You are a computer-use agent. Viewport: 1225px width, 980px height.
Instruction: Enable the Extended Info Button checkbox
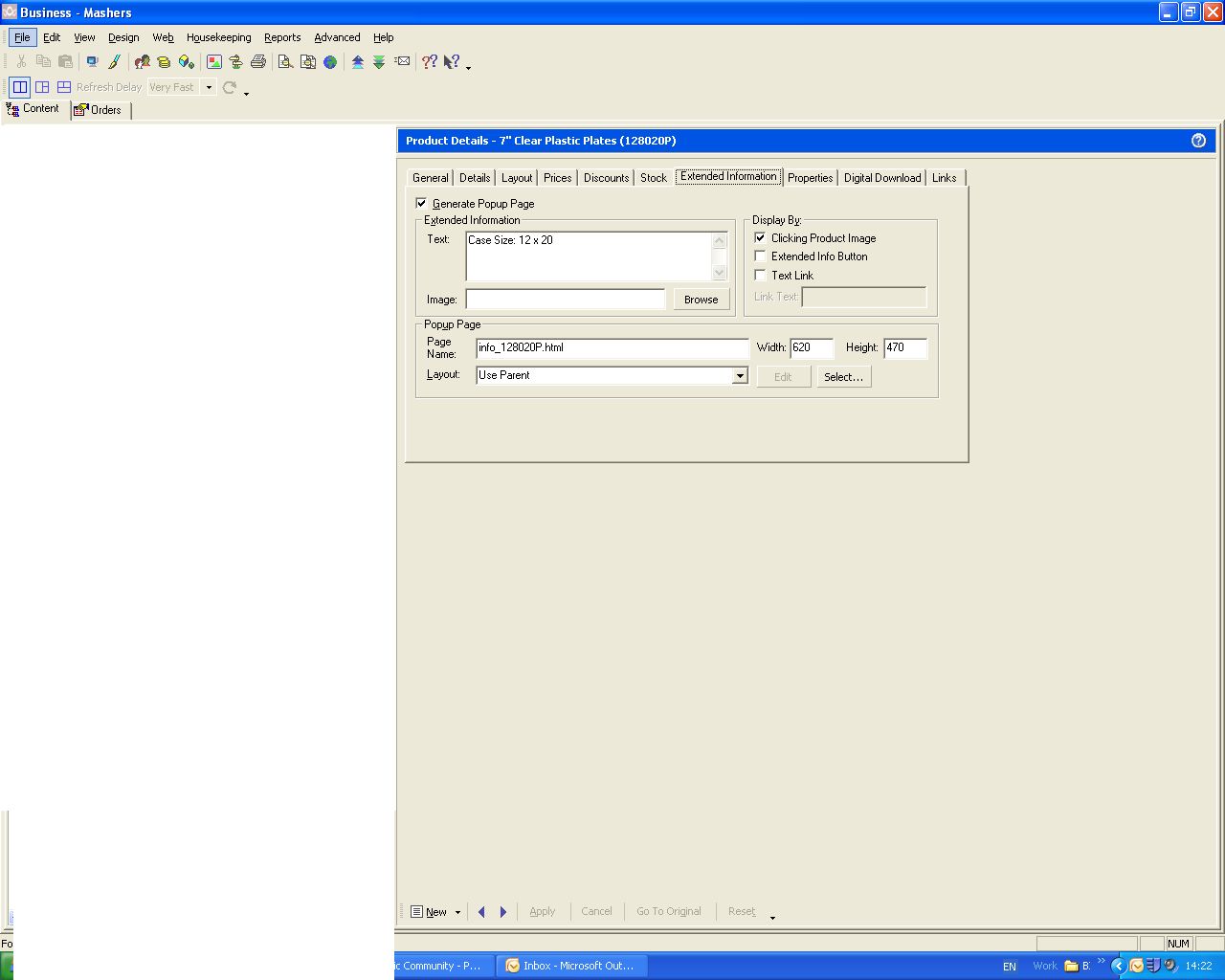tap(760, 256)
